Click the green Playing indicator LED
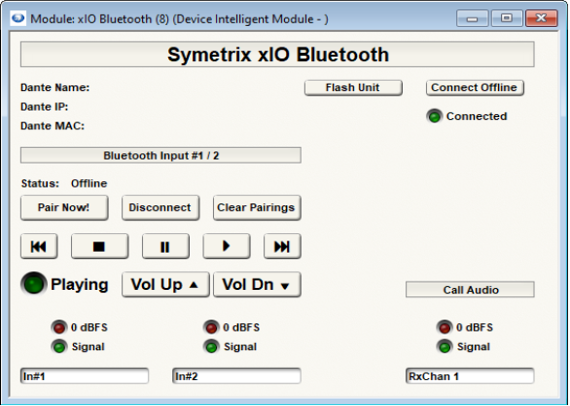Viewport: 570px width, 406px height. (x=33, y=284)
